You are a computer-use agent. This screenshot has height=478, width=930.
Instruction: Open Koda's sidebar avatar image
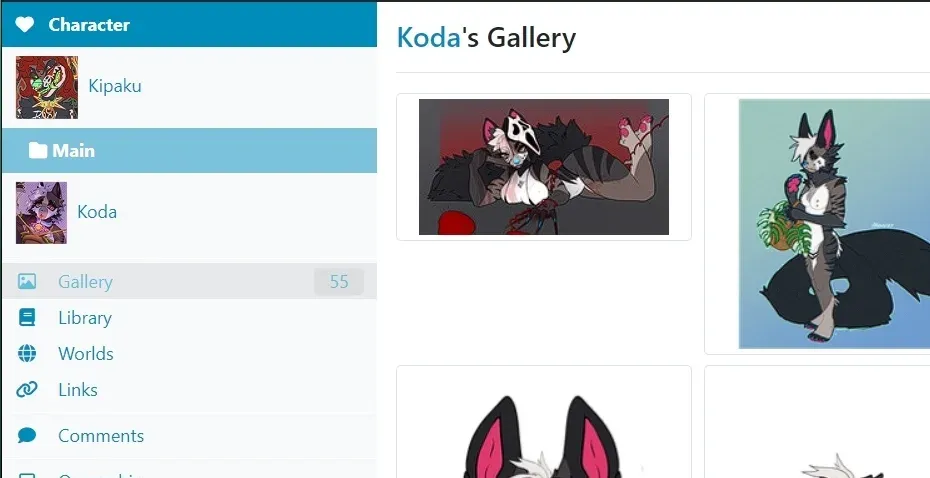[42, 213]
